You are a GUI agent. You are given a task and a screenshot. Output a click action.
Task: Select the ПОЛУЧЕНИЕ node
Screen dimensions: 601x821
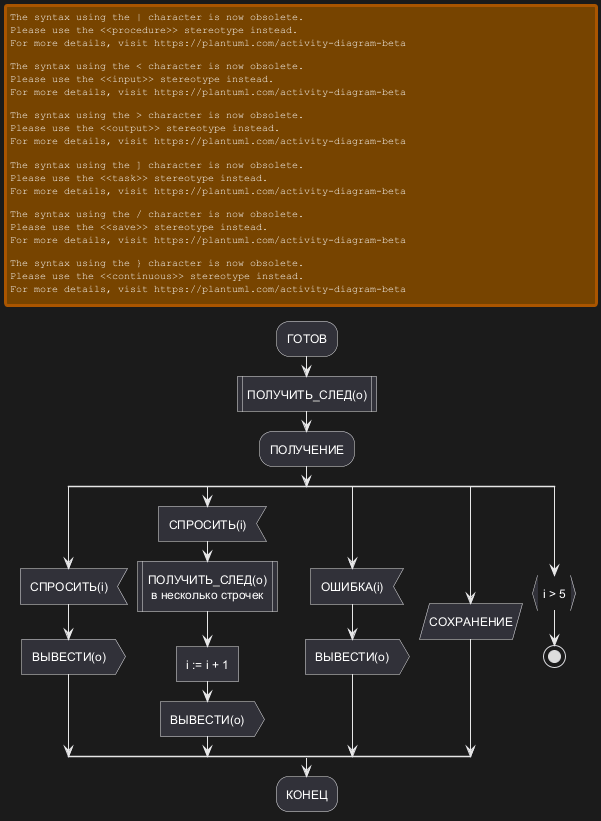307,450
